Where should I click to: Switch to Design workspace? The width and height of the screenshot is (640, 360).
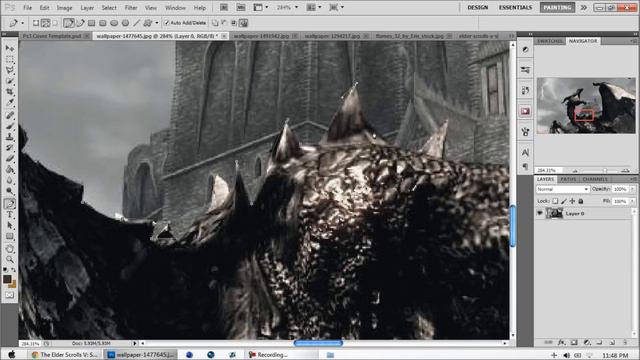click(x=478, y=7)
